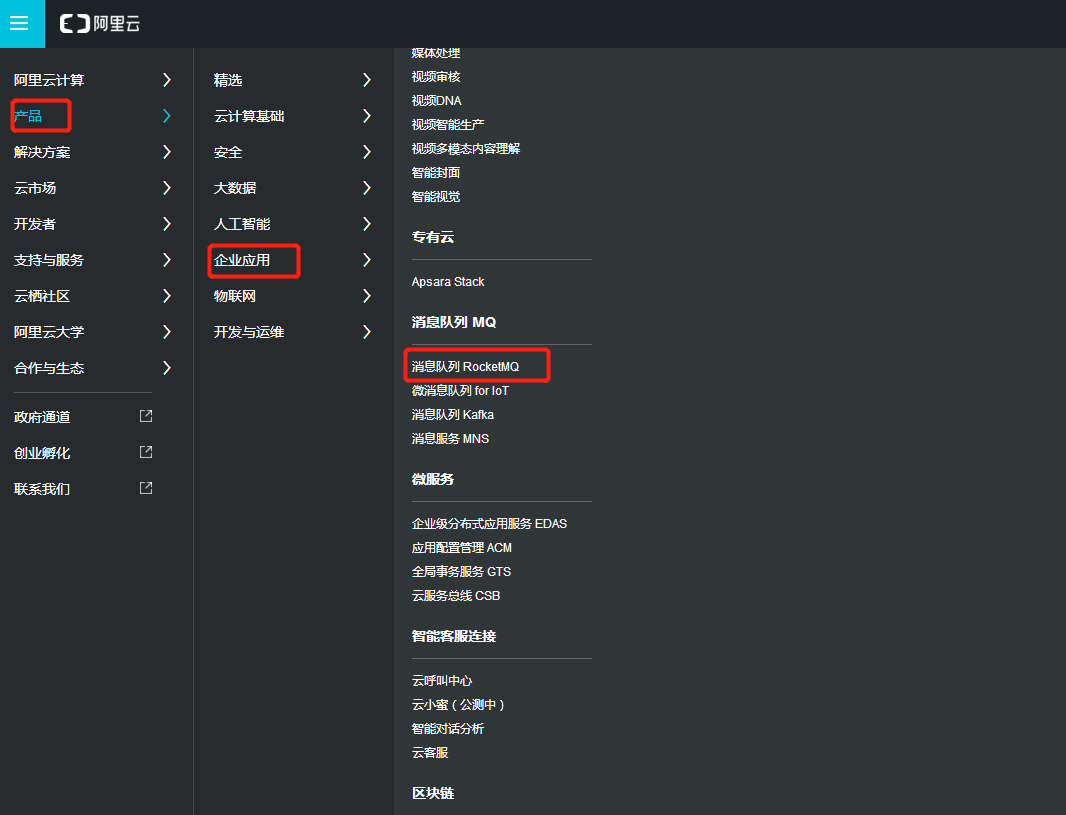Toggle the hamburger menu icon
The height and width of the screenshot is (815, 1066).
pos(19,24)
